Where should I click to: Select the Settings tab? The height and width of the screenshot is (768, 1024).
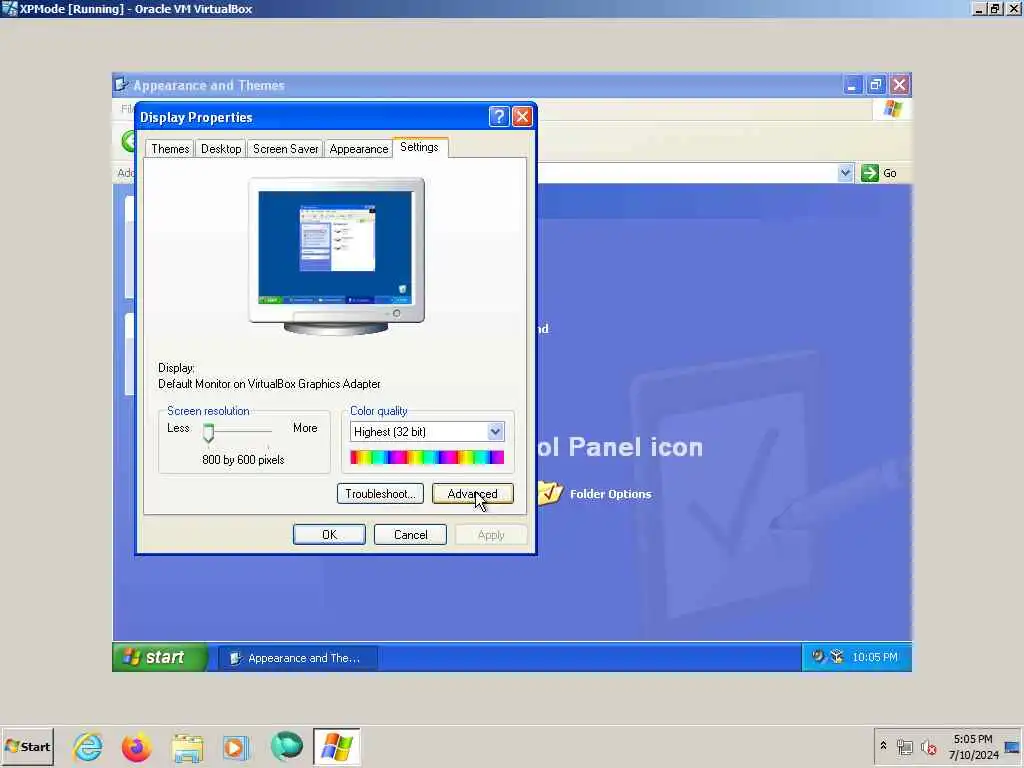coord(419,148)
